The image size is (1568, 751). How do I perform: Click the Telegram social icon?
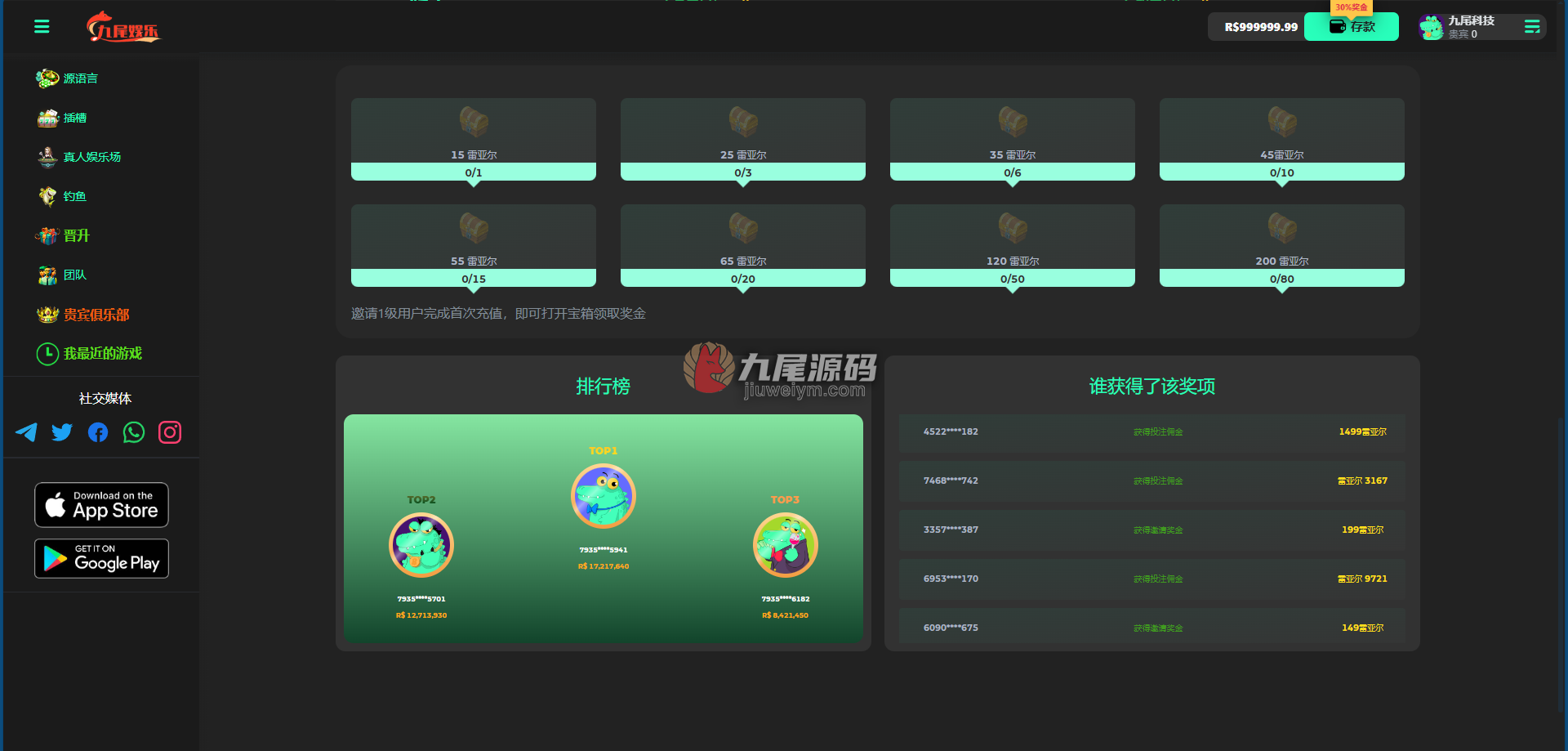coord(26,432)
